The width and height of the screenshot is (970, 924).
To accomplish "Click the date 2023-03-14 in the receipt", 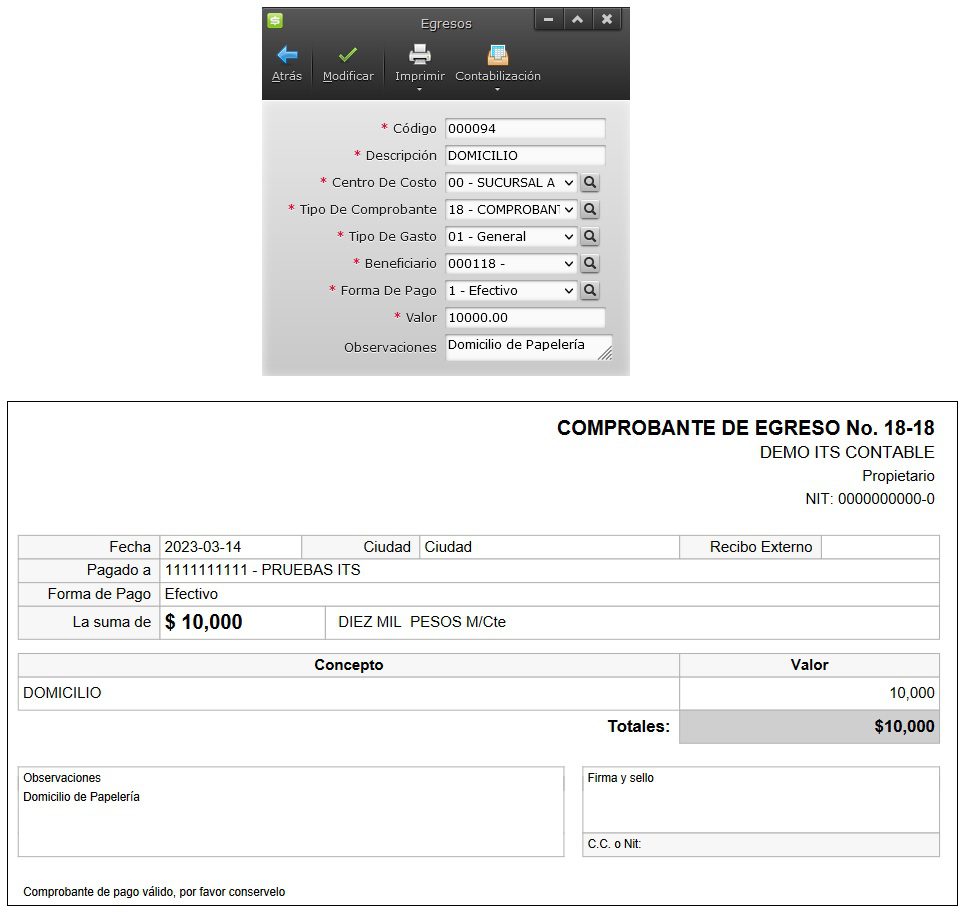I will 203,547.
